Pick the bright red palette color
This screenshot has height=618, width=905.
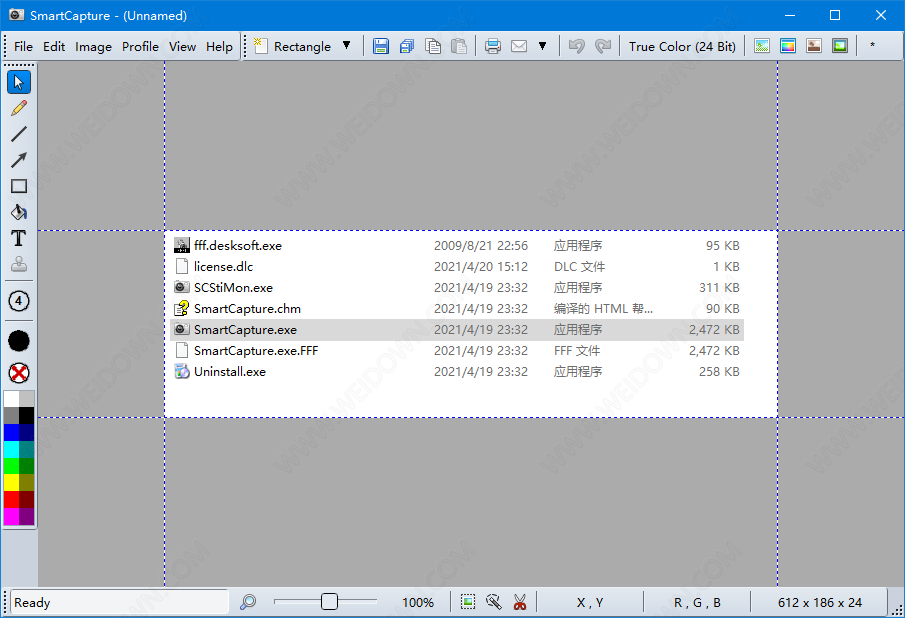tap(11, 499)
